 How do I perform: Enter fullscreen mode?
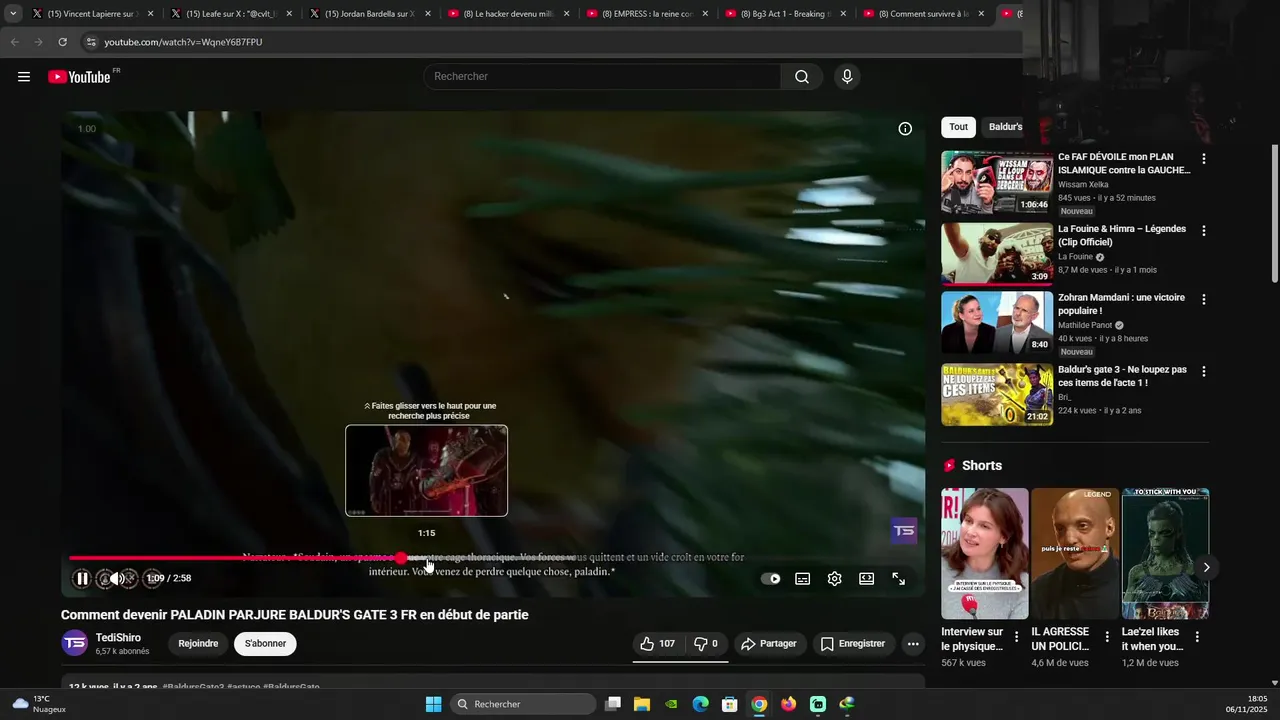click(899, 579)
